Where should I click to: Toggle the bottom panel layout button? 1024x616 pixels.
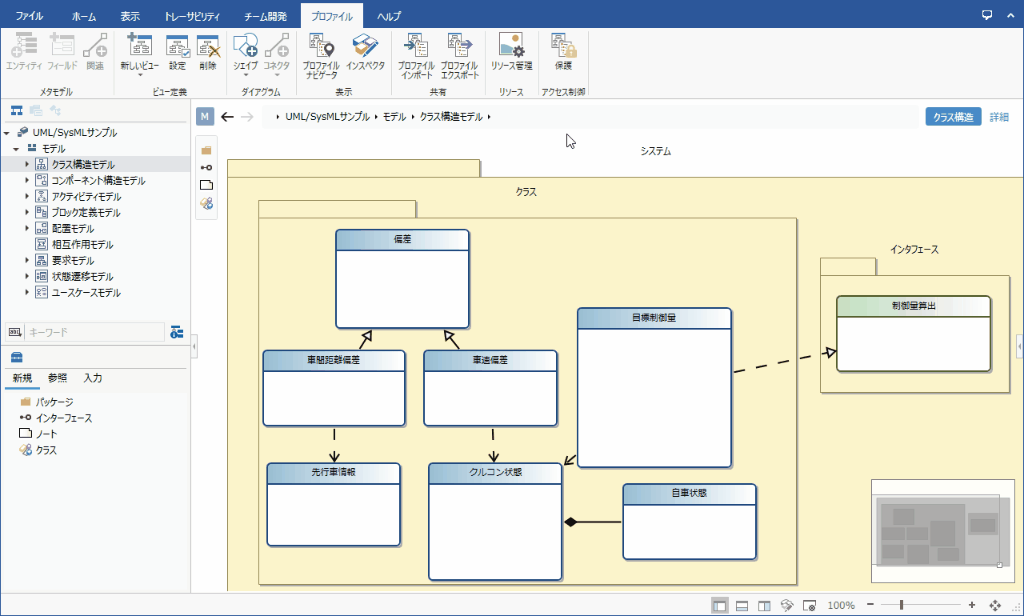click(x=742, y=606)
